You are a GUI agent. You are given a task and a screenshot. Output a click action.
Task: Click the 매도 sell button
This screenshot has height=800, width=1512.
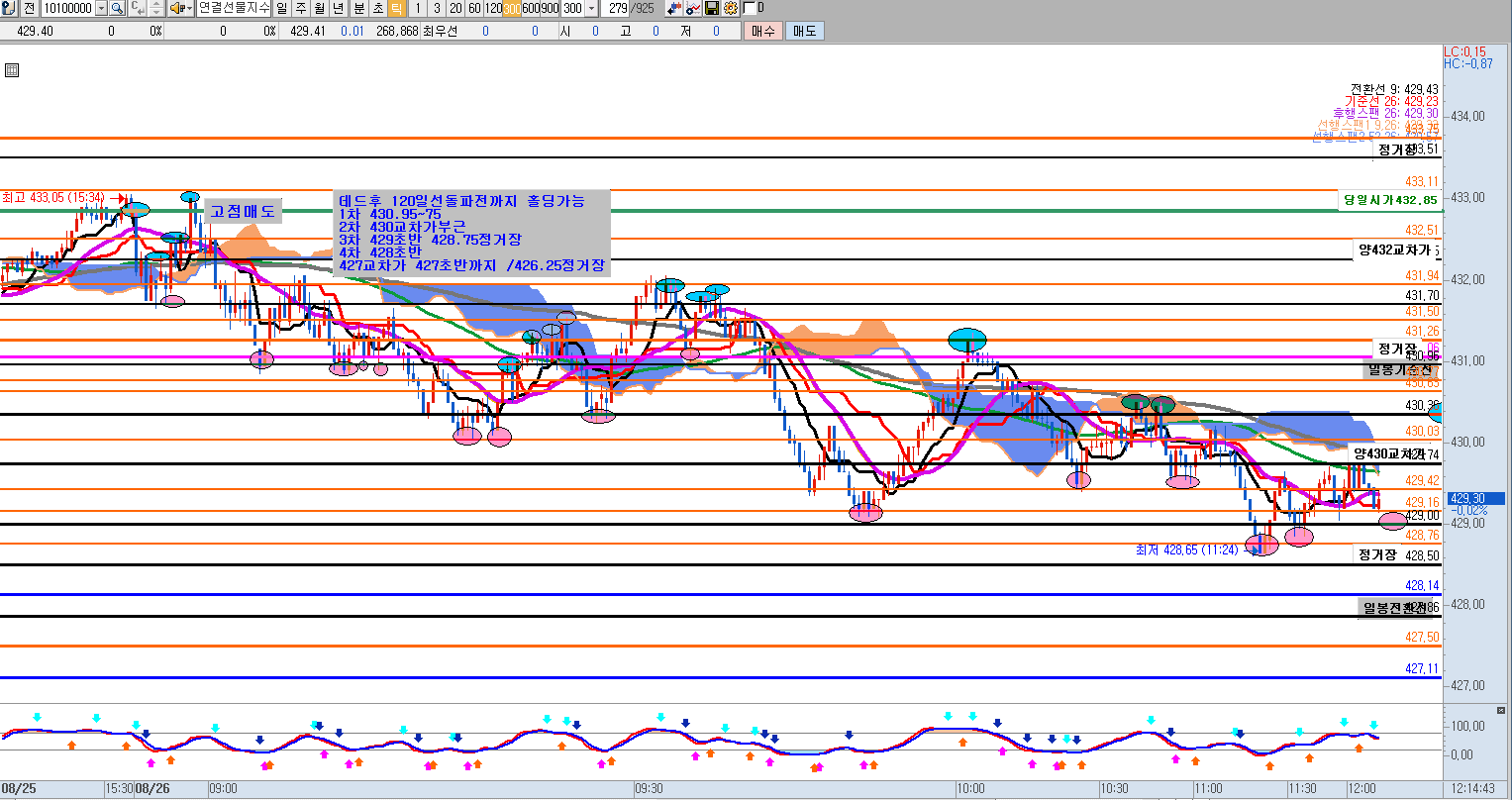click(x=803, y=31)
